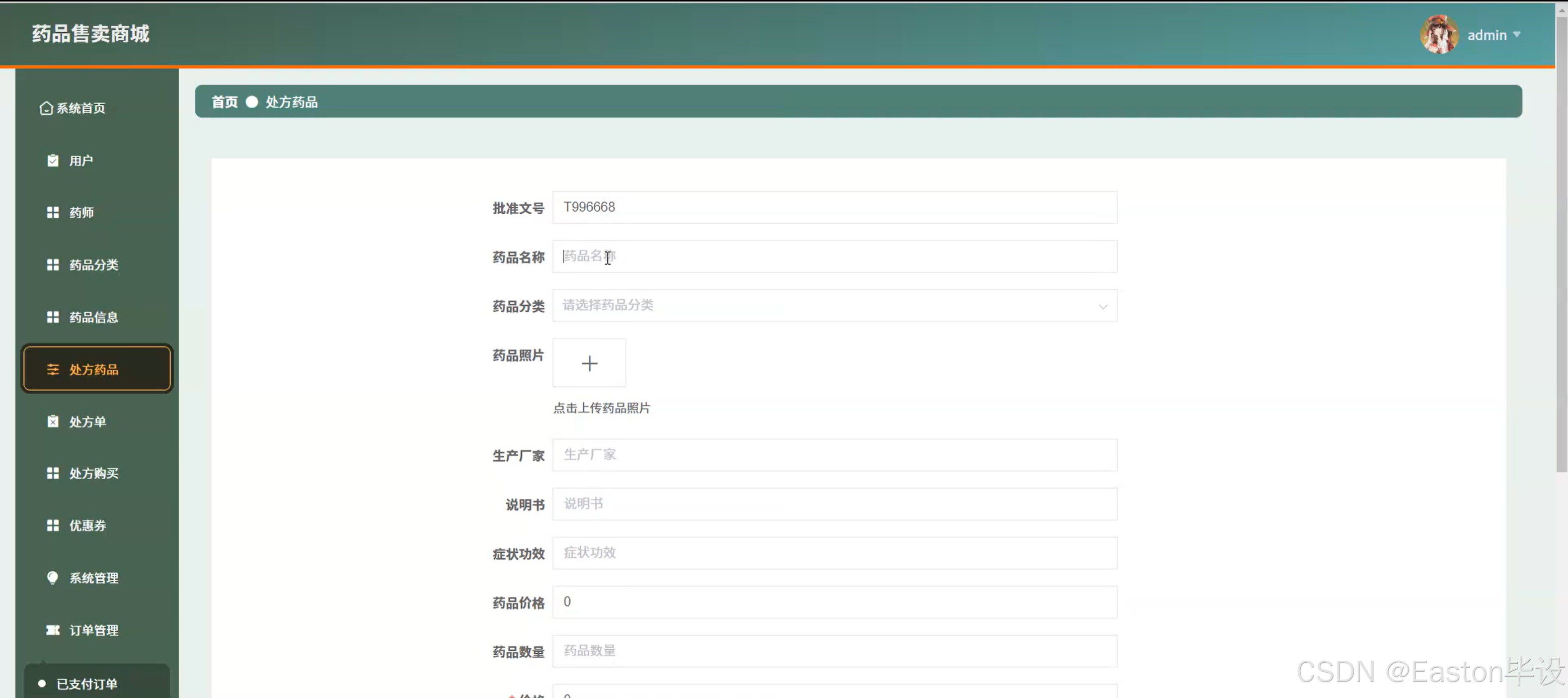Click the sliders icon next to 处方药品 in sidebar
Image resolution: width=1568 pixels, height=698 pixels.
pos(53,370)
